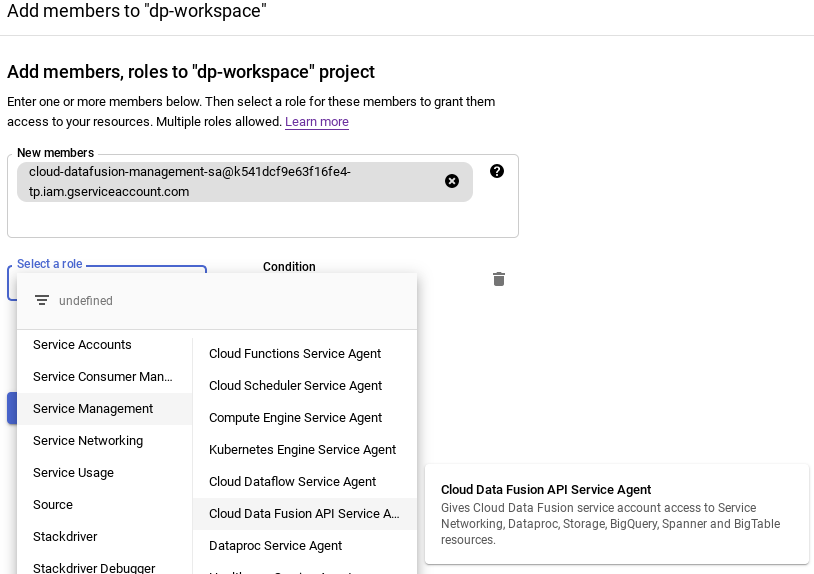Choose Cloud Data Fusion API Service Agent

[303, 514]
